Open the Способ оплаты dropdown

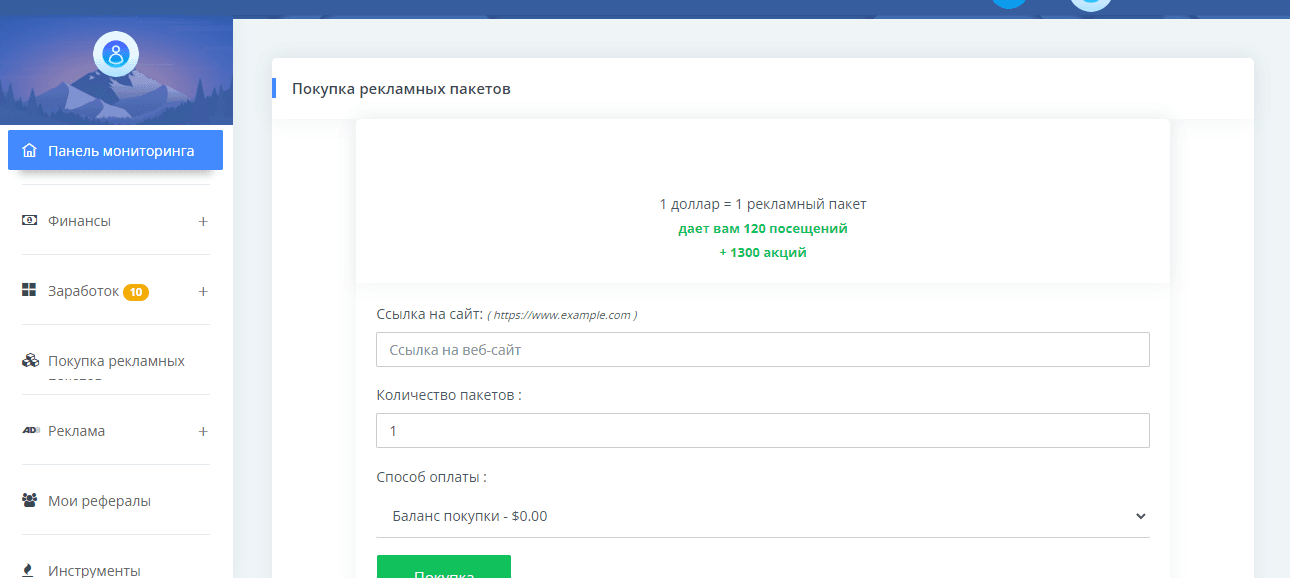click(760, 517)
